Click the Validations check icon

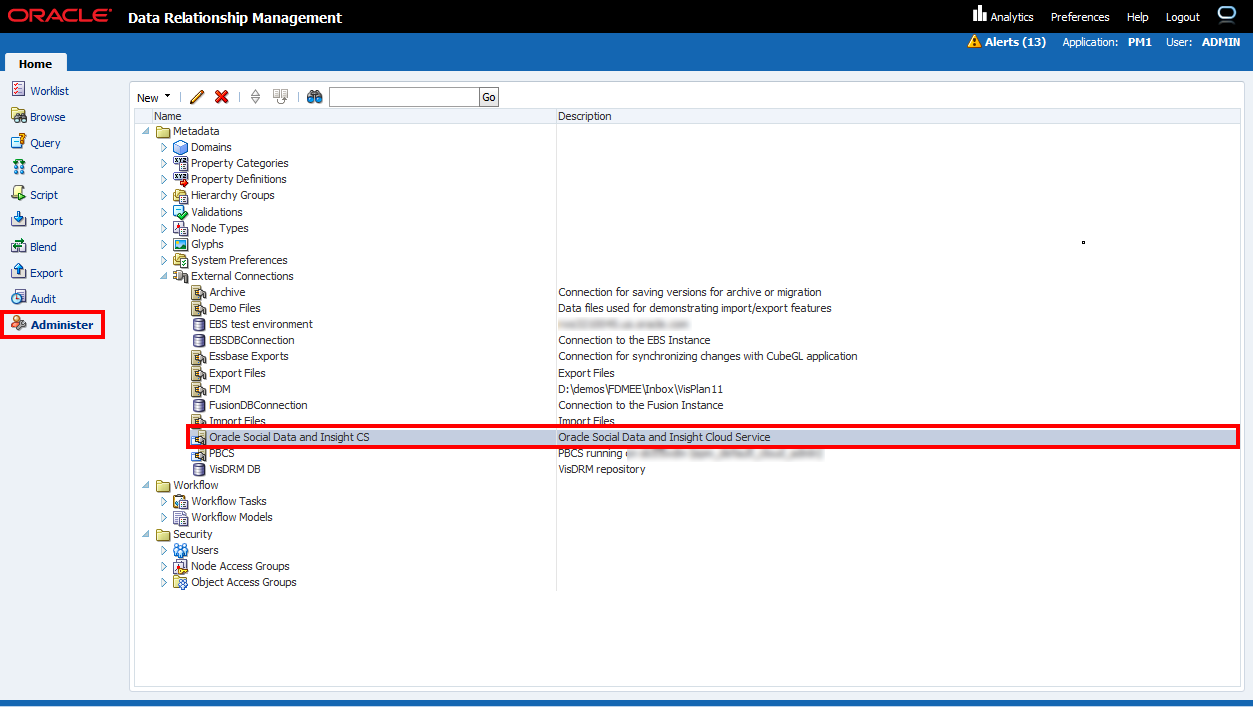coord(181,212)
